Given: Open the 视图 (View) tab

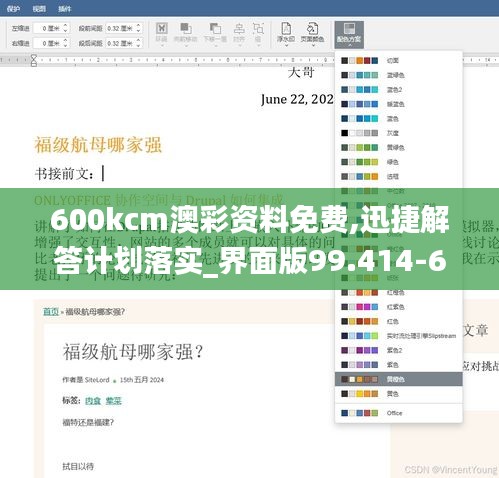Looking at the screenshot, I should pos(39,9).
